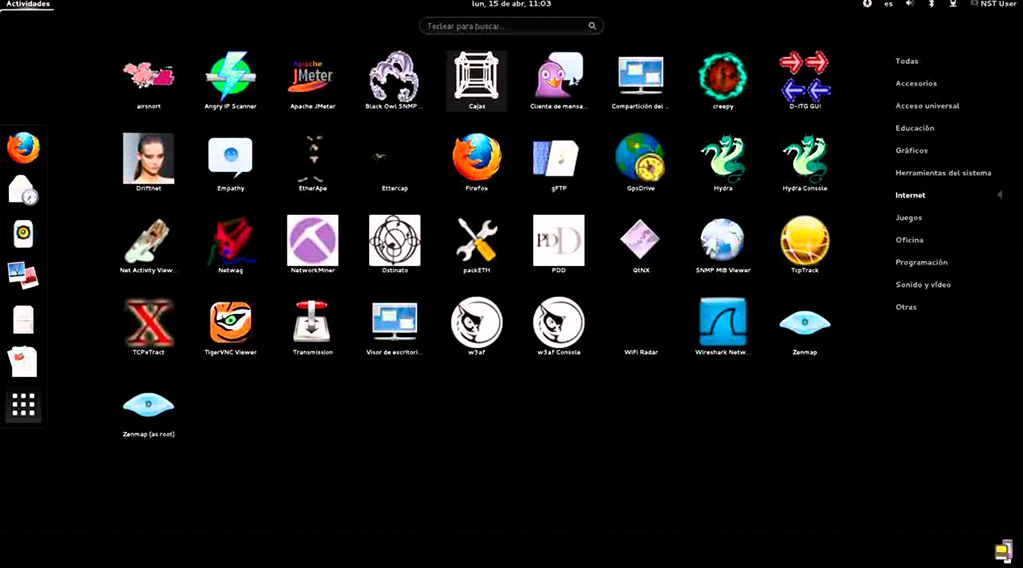The height and width of the screenshot is (568, 1023).
Task: Open the PDD application
Action: pyautogui.click(x=558, y=245)
